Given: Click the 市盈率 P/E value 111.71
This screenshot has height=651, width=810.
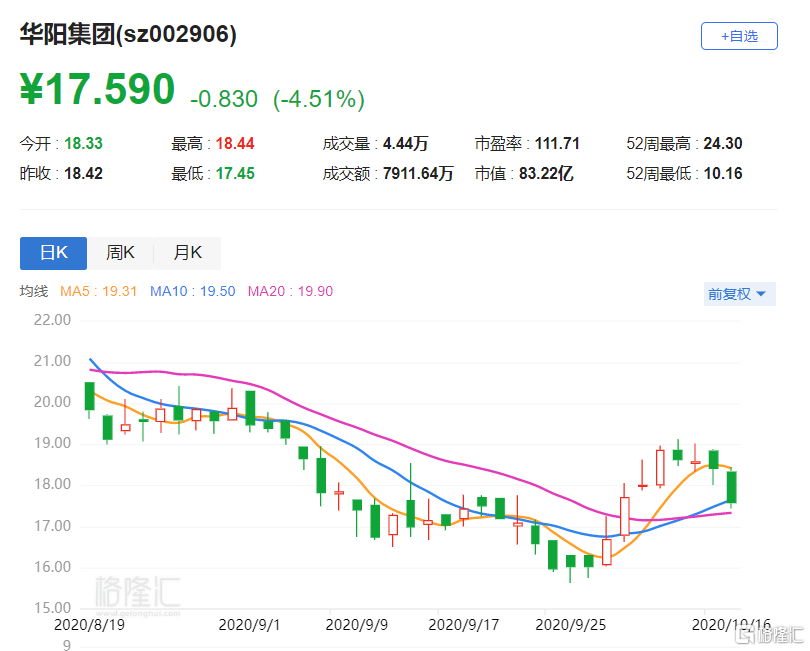Looking at the screenshot, I should click(557, 143).
